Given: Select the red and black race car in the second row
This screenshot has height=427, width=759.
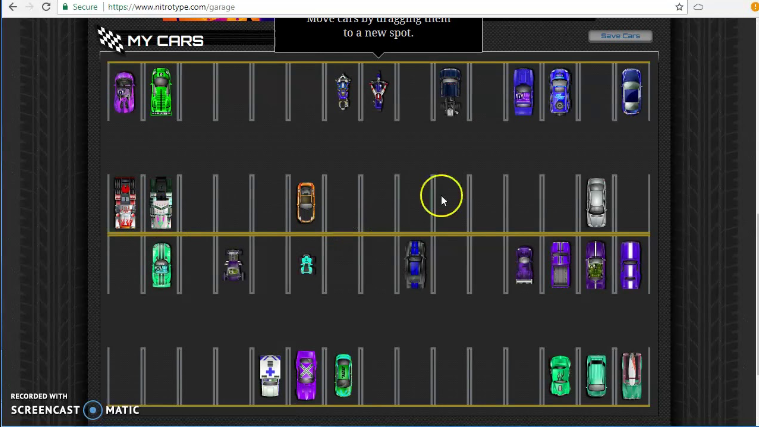Looking at the screenshot, I should coord(124,203).
